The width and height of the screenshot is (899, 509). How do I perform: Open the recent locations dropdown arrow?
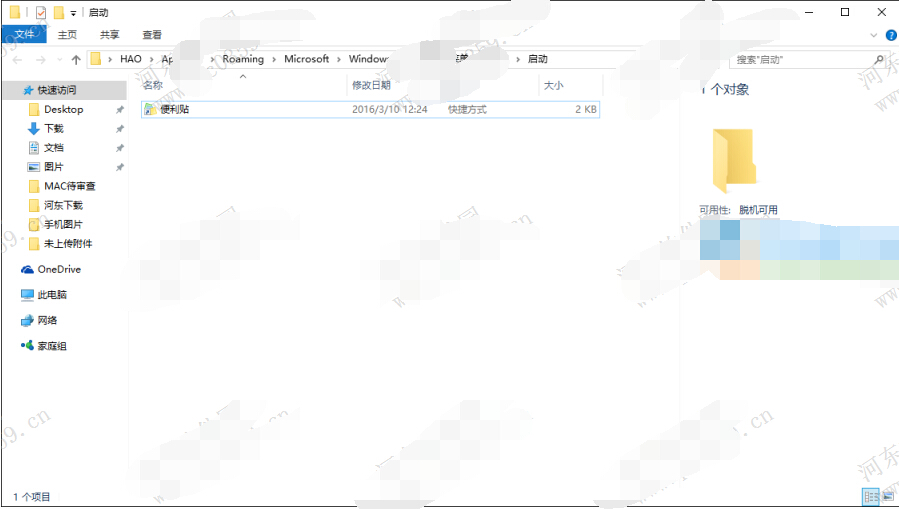[x=60, y=60]
